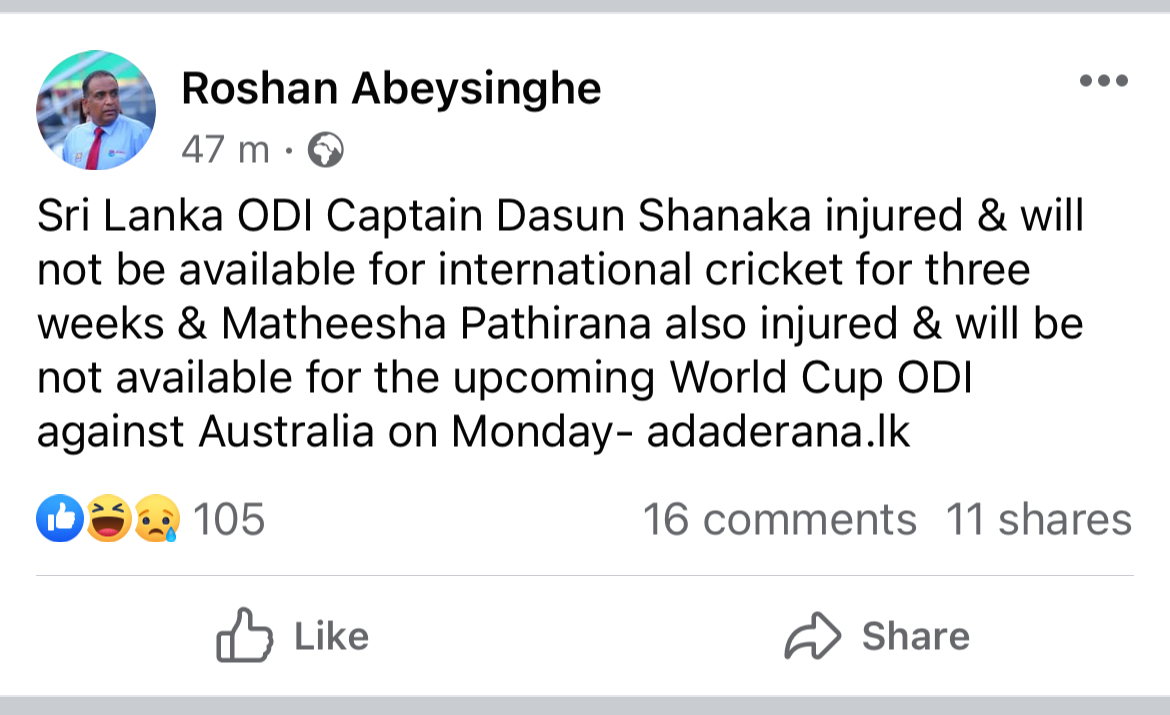
Task: Click the blue thumbs-up reaction icon
Action: [x=60, y=518]
